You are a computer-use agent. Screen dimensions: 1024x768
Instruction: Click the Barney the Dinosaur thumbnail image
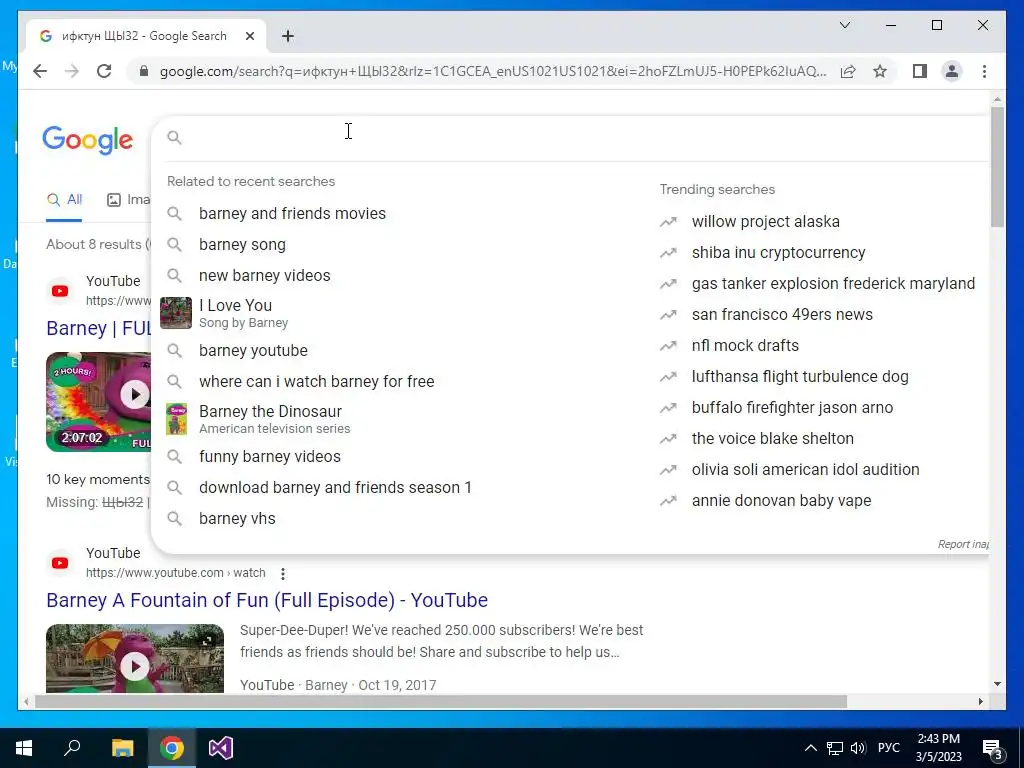click(176, 419)
